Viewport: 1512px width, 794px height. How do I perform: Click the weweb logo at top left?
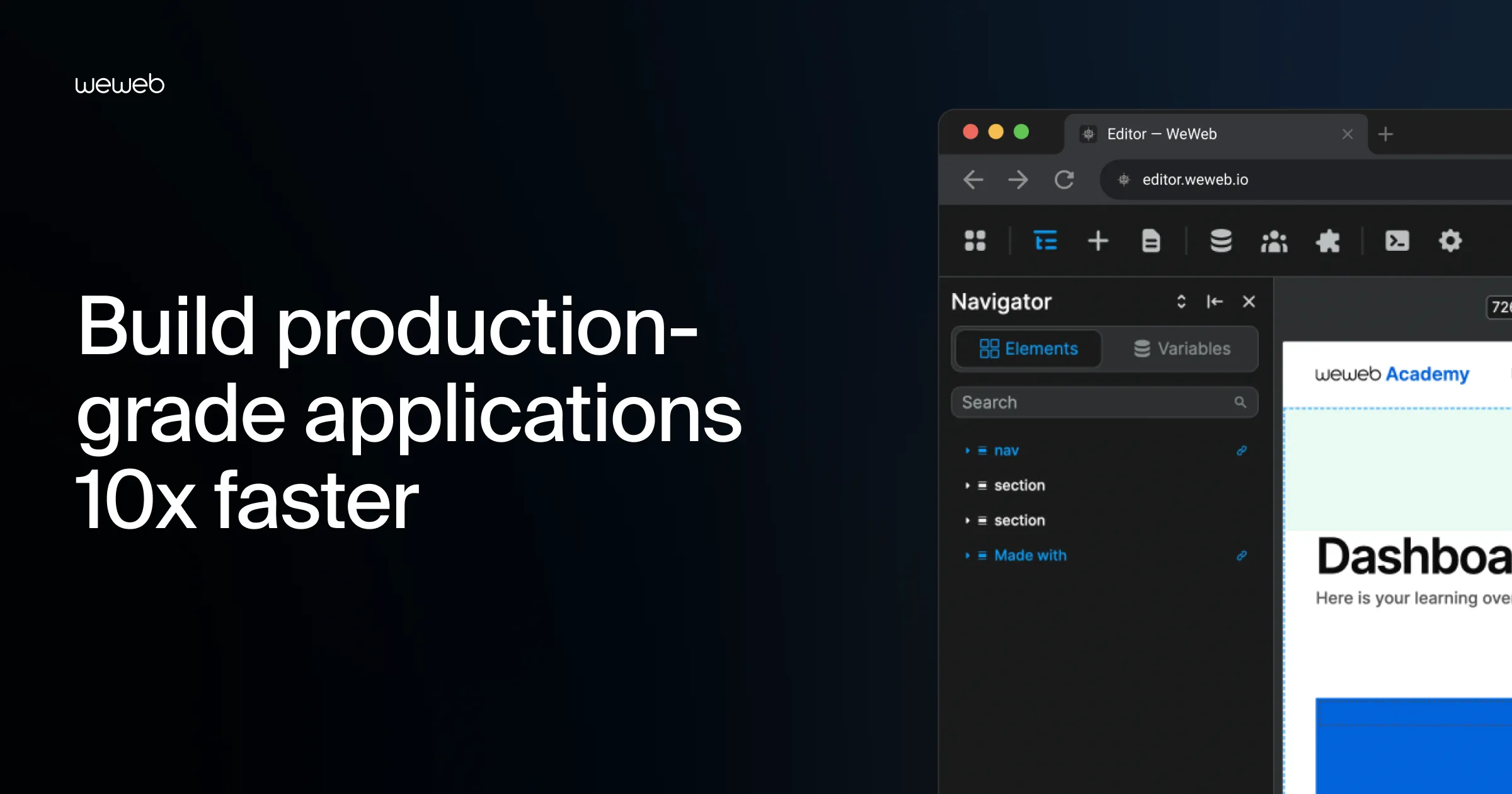pos(120,84)
